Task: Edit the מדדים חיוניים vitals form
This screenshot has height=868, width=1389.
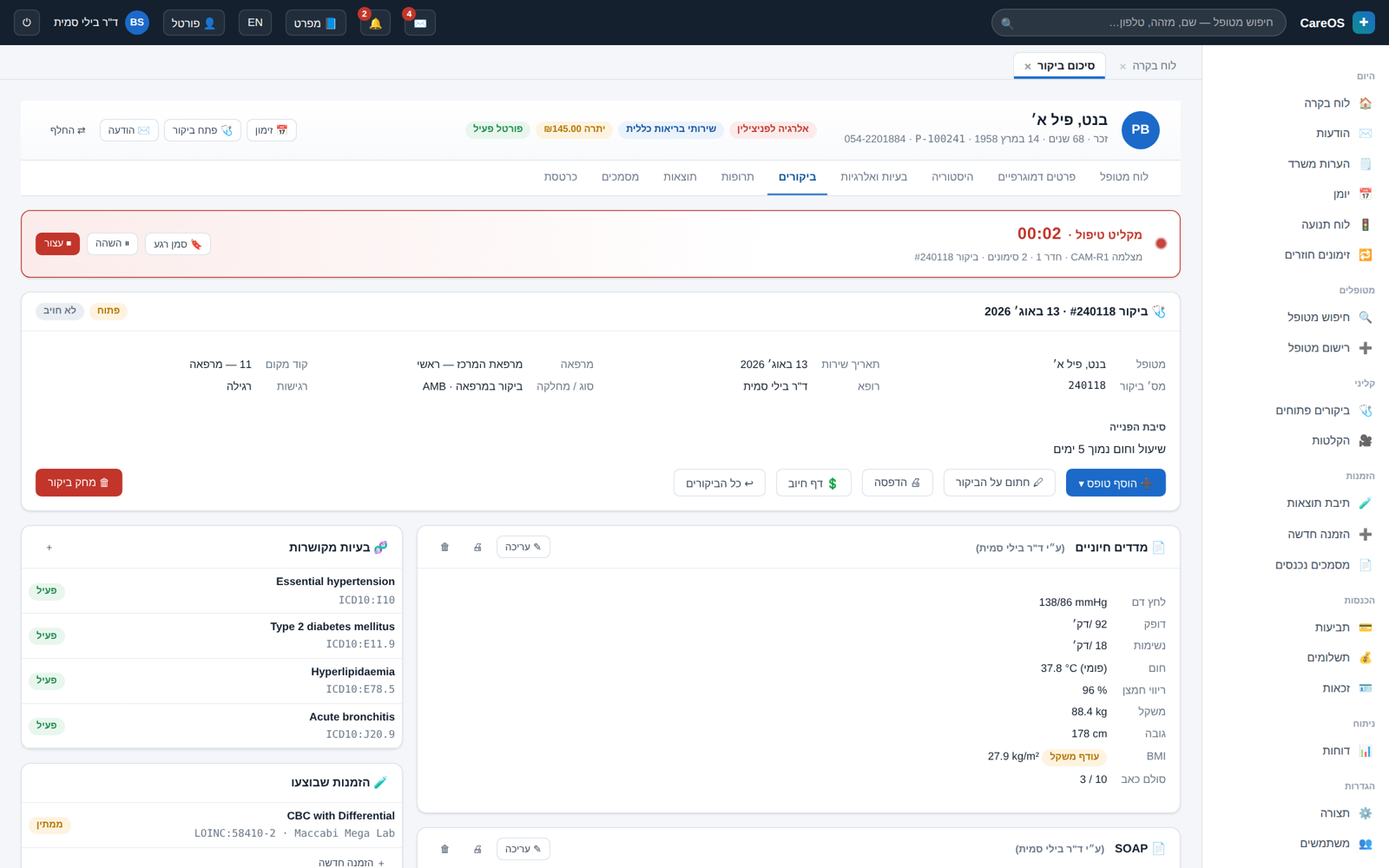Action: pyautogui.click(x=523, y=547)
